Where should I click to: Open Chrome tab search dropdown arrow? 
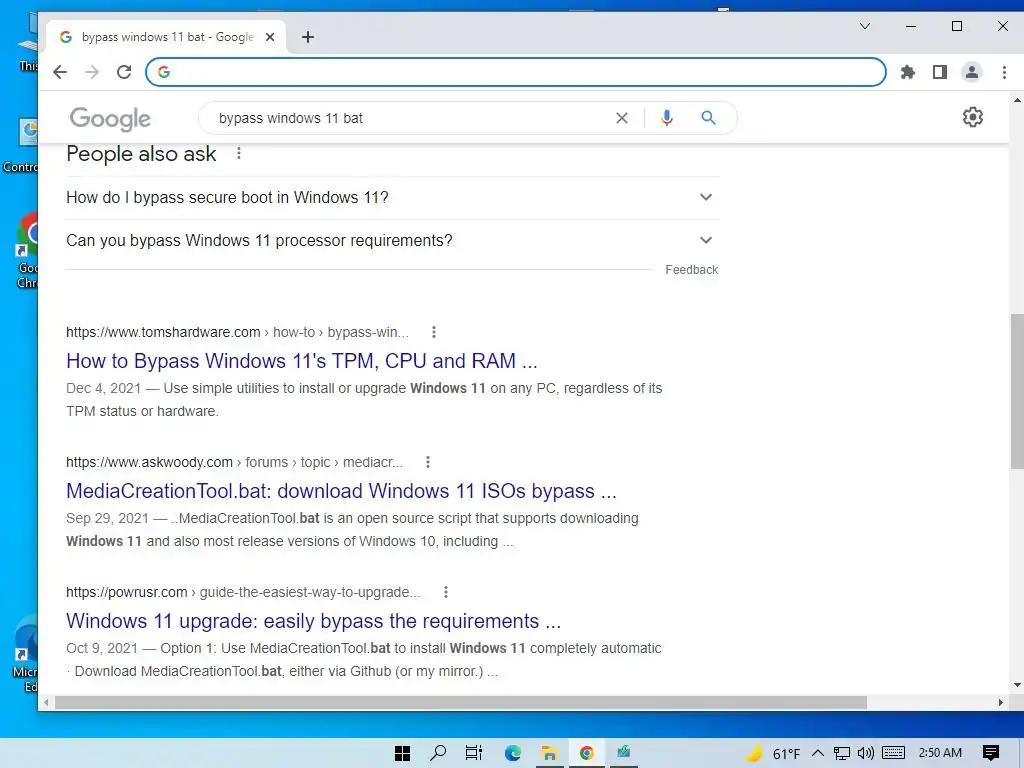(865, 26)
